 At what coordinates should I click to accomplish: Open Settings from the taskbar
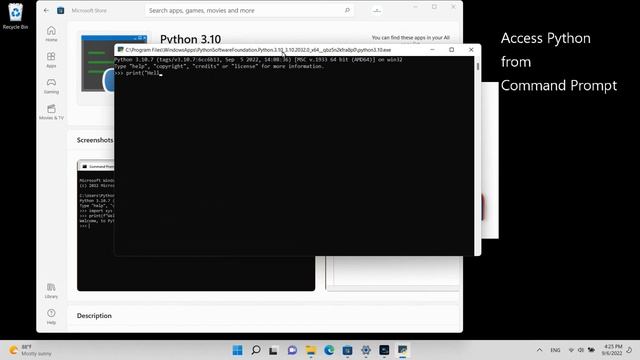click(x=366, y=350)
